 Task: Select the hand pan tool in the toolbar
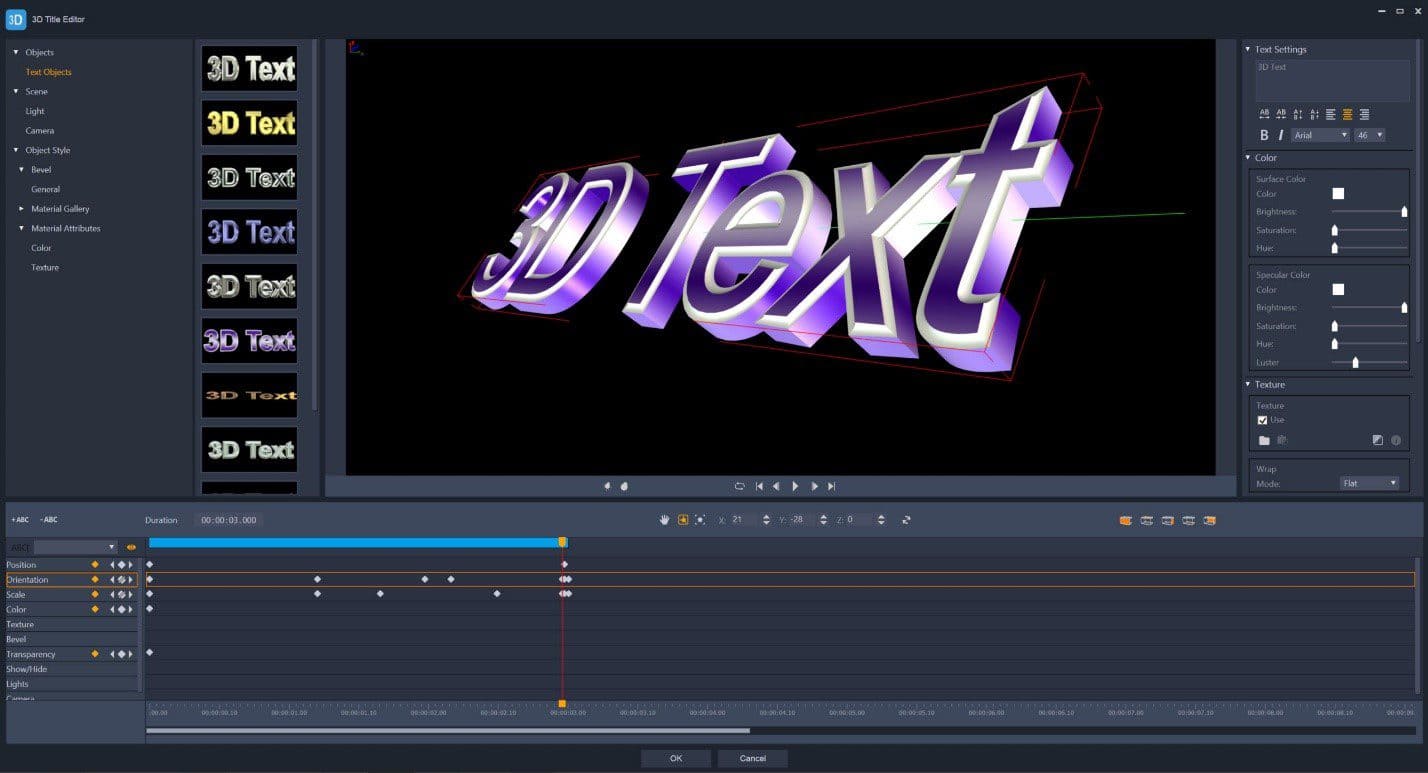(665, 519)
